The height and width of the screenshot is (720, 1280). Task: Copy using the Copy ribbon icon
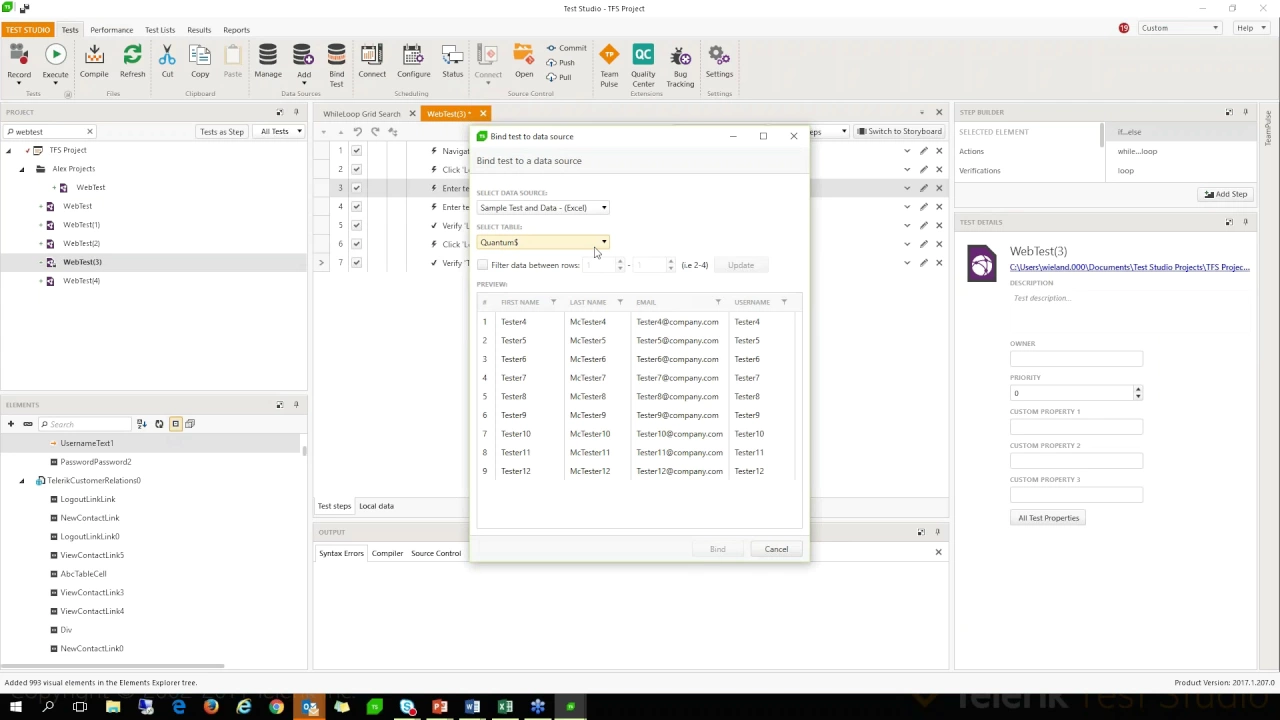200,62
